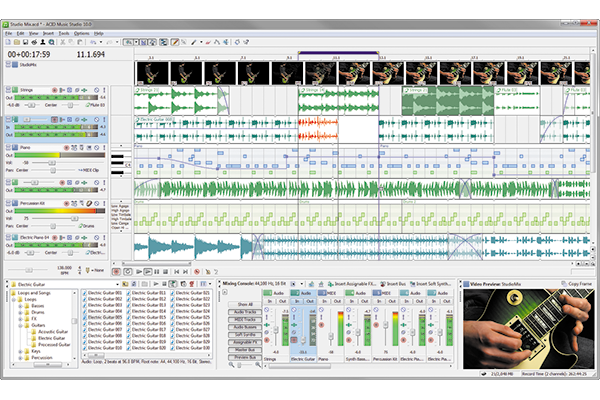Screen dimensions: 600x400
Task: Click the Record button in the transport bar
Action: point(116,271)
